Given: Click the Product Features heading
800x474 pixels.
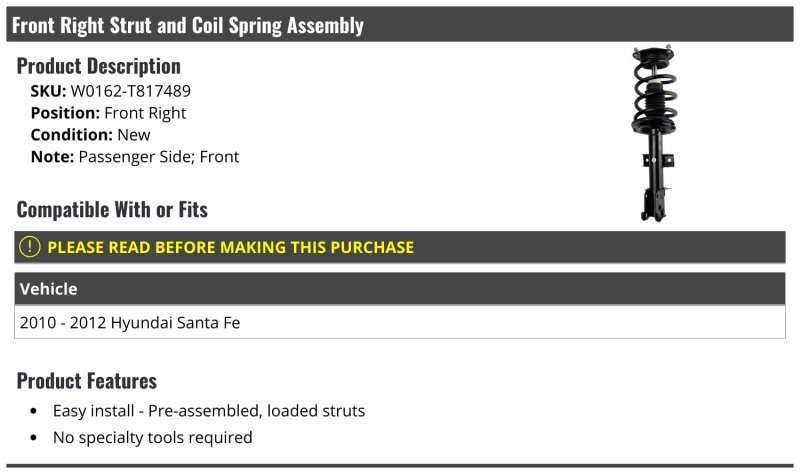Looking at the screenshot, I should [87, 381].
